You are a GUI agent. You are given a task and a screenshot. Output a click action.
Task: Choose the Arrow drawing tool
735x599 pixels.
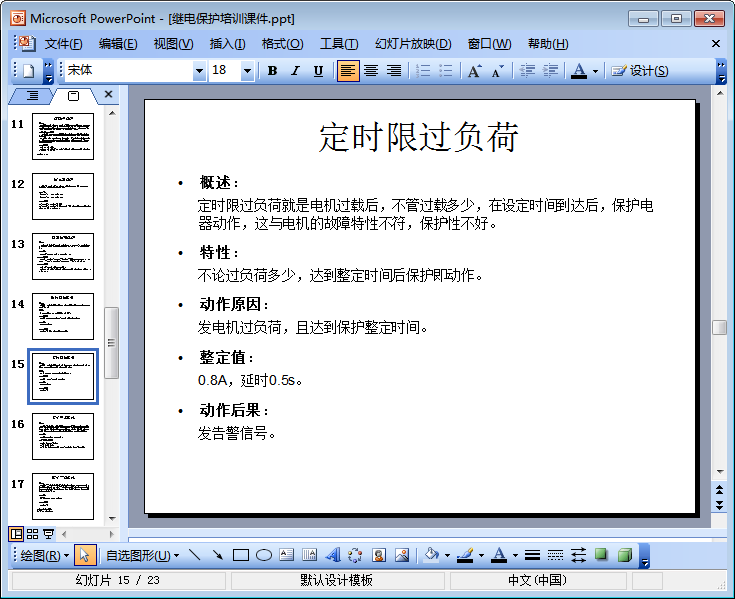(x=217, y=555)
